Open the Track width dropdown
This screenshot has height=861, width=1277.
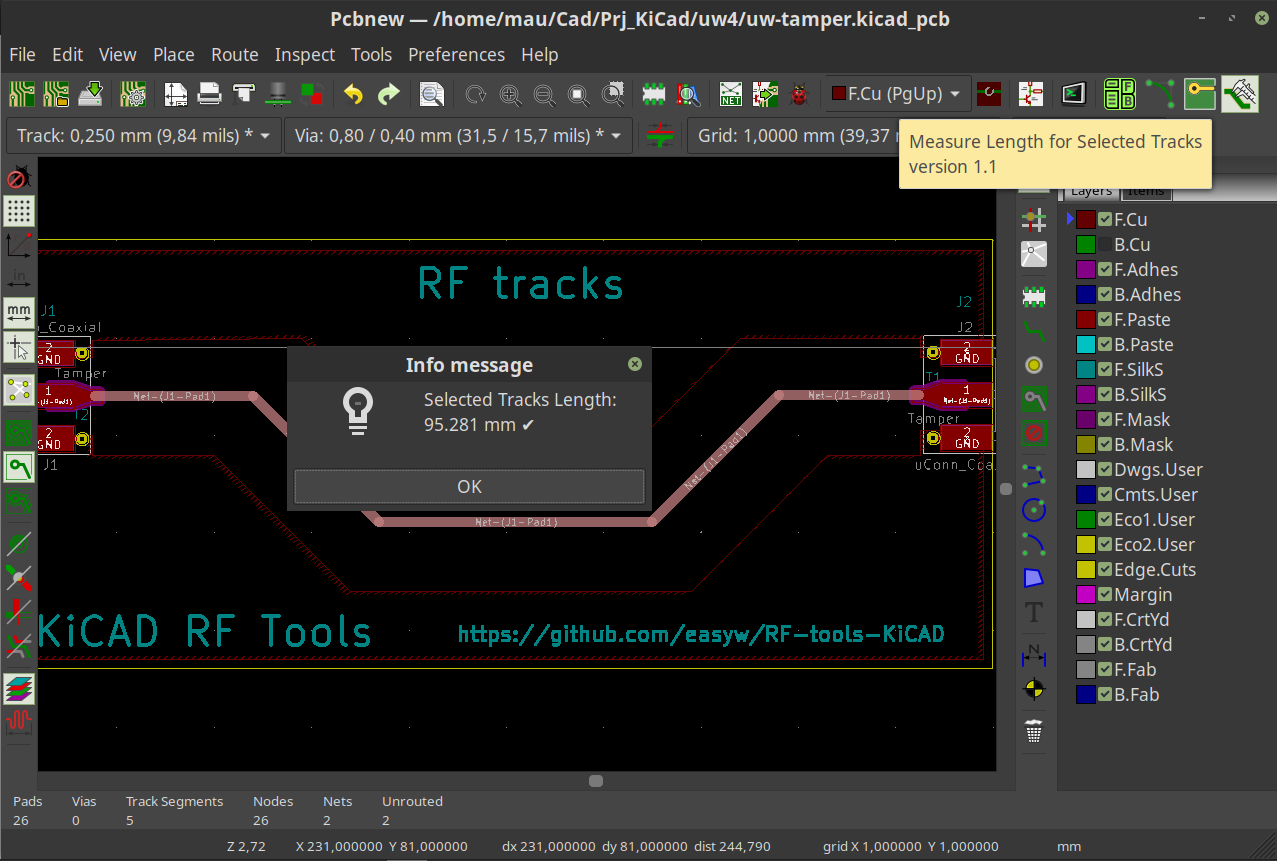[x=143, y=135]
